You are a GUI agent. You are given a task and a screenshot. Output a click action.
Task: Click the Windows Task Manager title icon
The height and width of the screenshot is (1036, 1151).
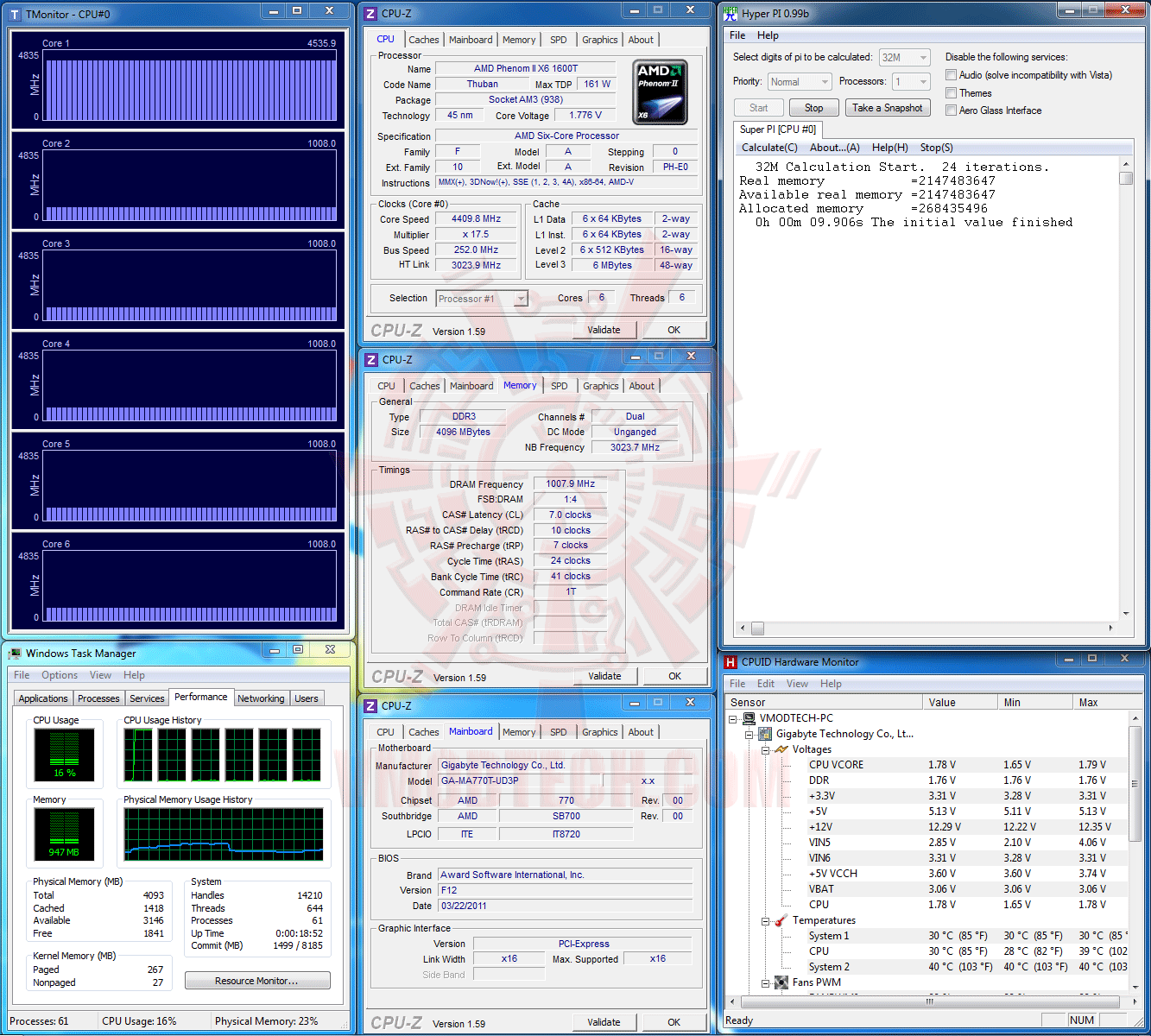[15, 654]
